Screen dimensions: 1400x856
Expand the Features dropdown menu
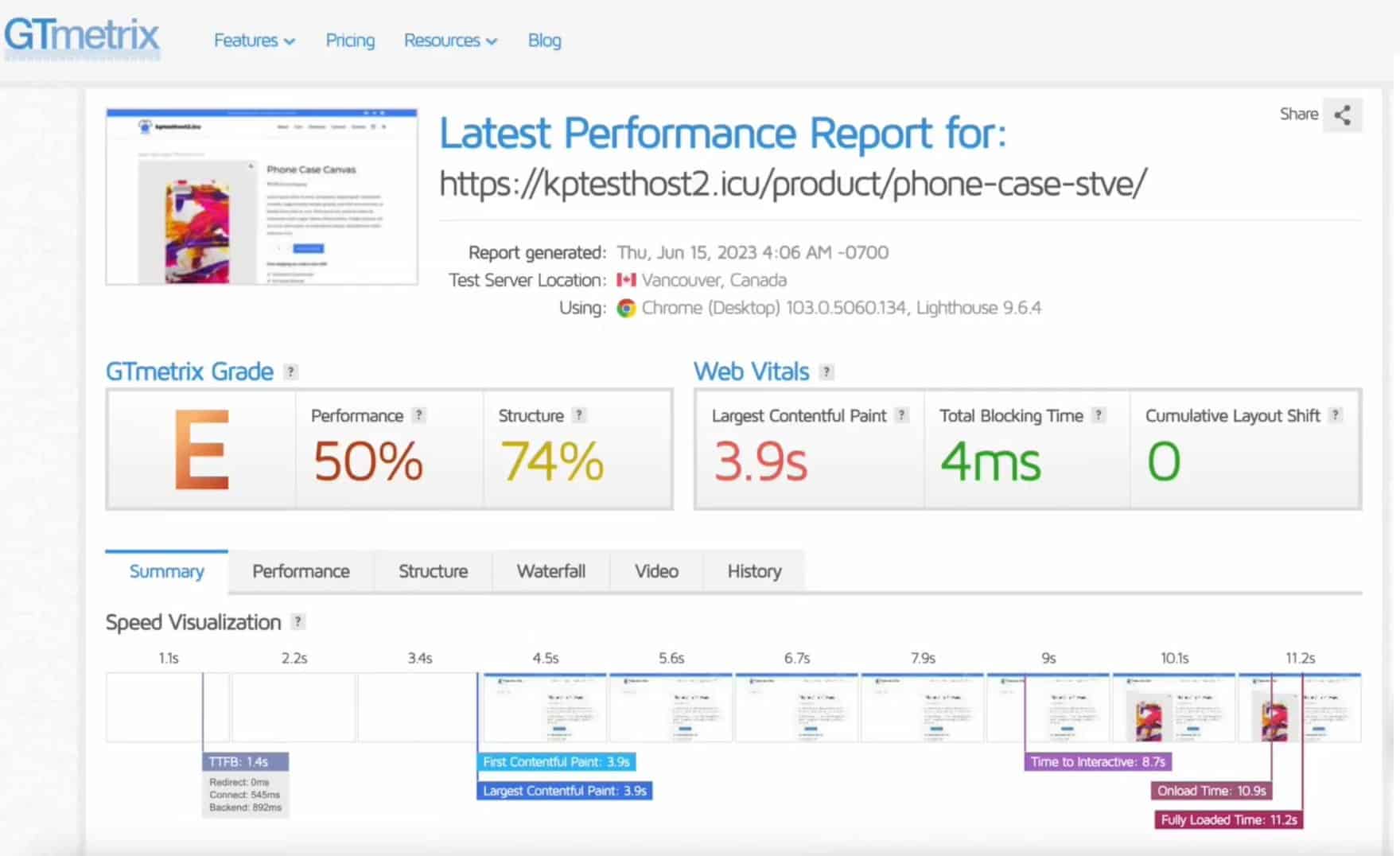[254, 41]
